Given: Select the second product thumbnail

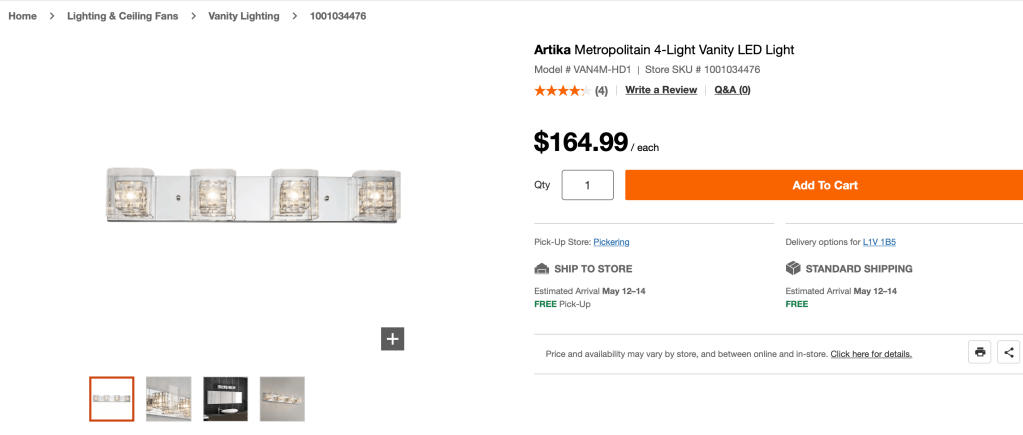Looking at the screenshot, I should (x=168, y=398).
